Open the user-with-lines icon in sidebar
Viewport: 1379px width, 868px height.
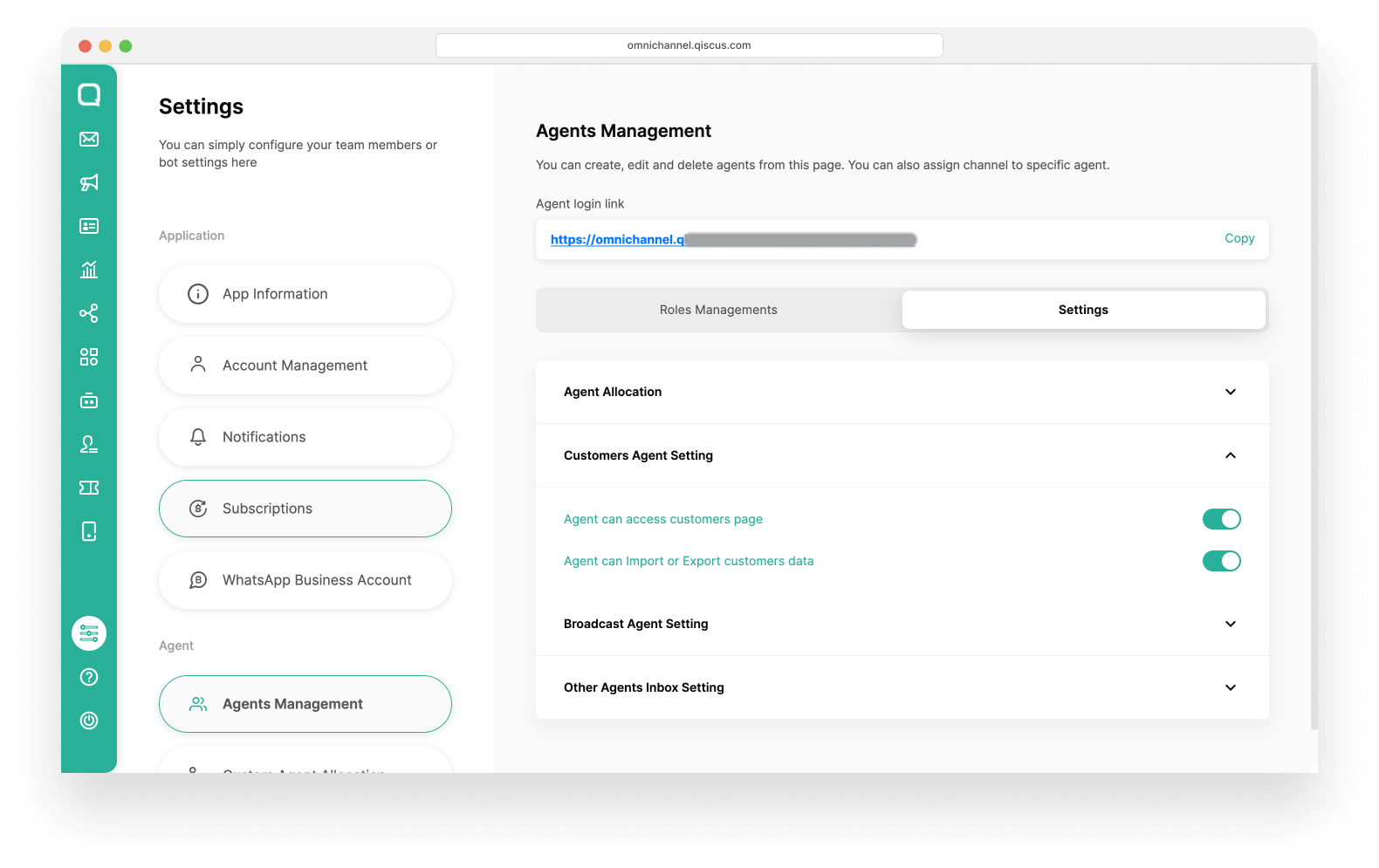click(x=89, y=444)
